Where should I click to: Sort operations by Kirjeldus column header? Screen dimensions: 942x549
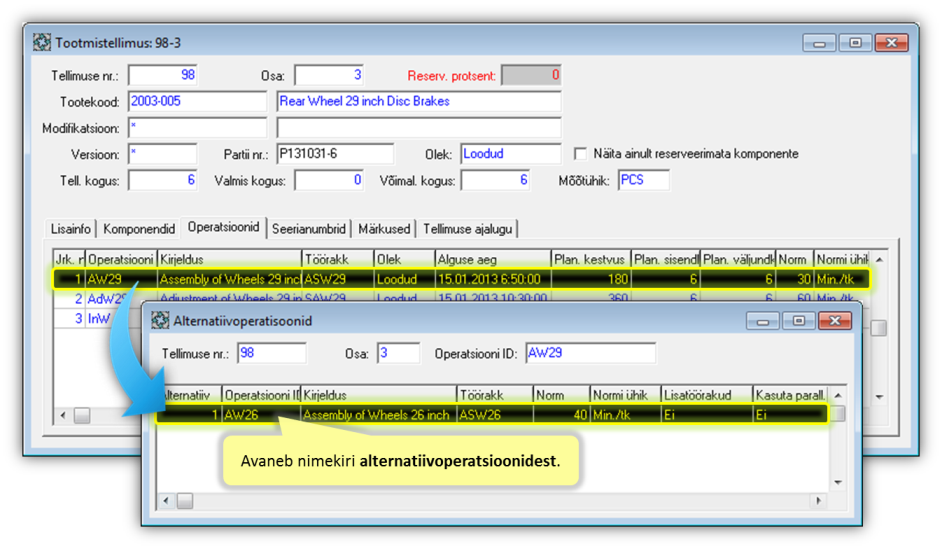pos(229,259)
